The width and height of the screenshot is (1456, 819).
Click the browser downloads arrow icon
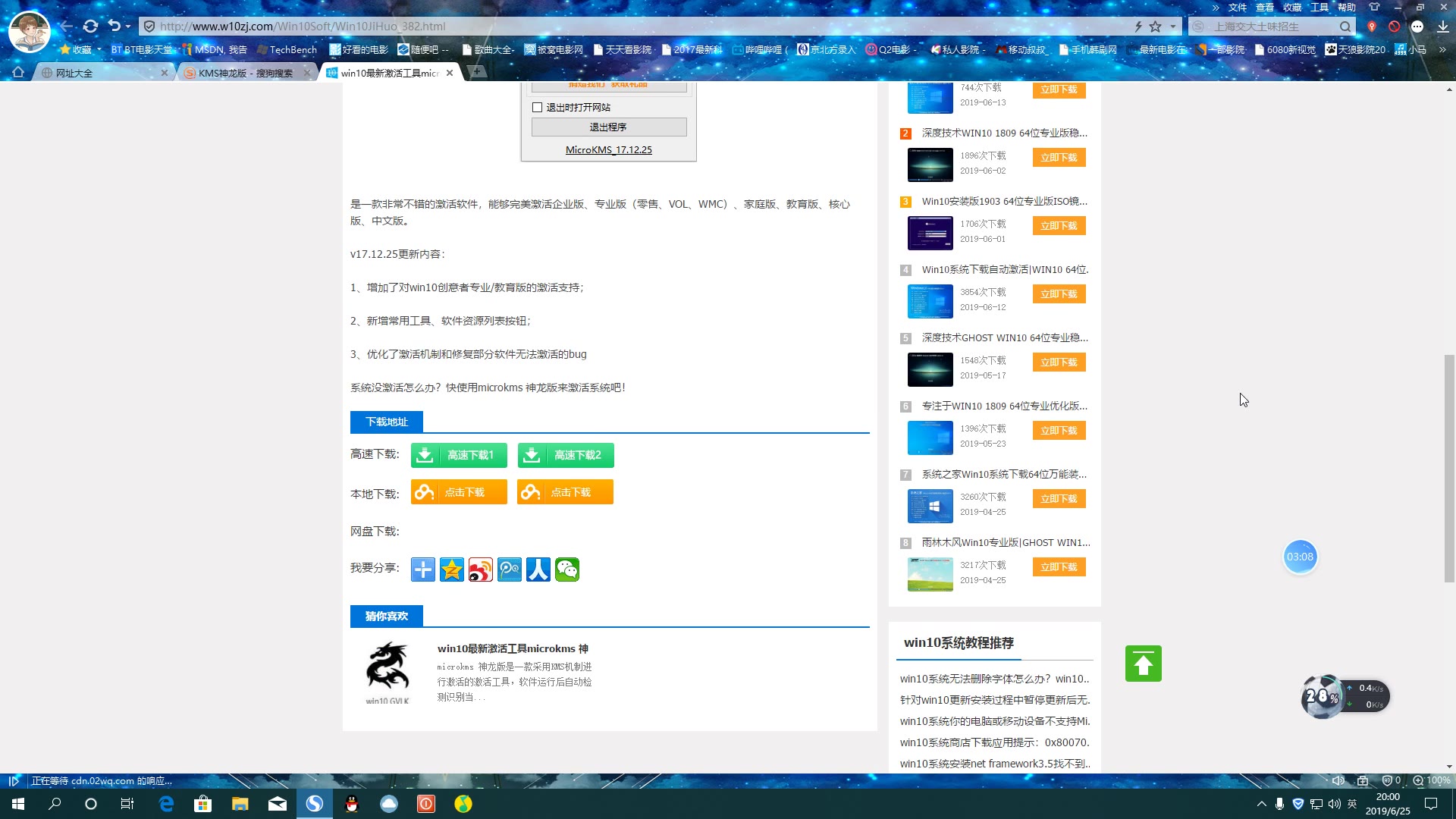click(1442, 26)
